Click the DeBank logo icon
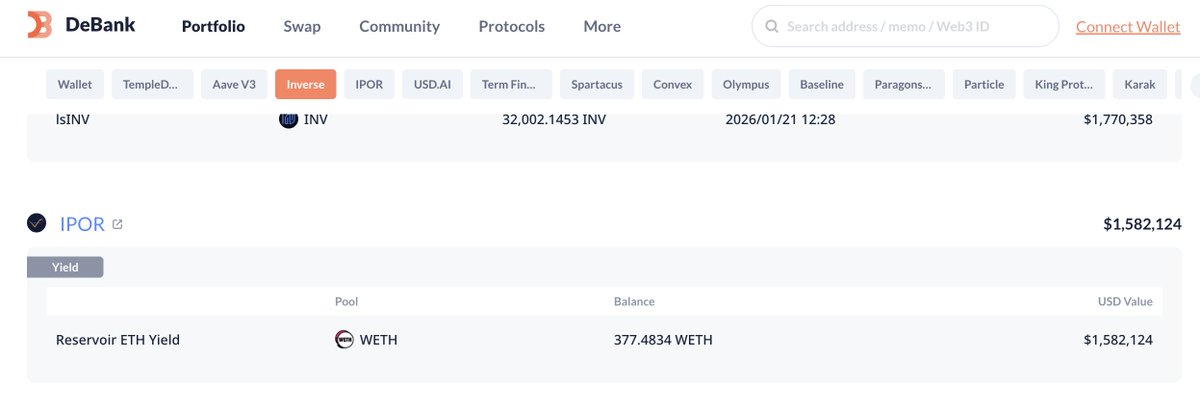The width and height of the screenshot is (1200, 411). click(x=39, y=26)
